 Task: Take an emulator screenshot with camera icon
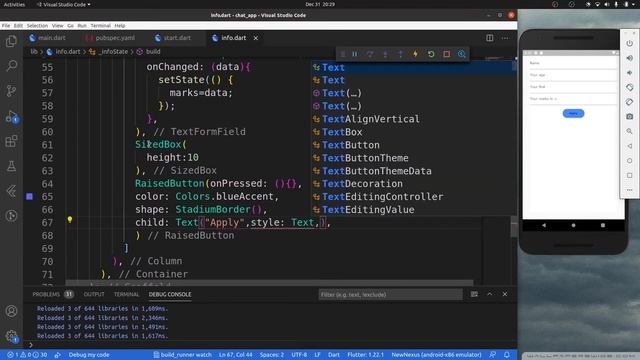pyautogui.click(x=629, y=116)
